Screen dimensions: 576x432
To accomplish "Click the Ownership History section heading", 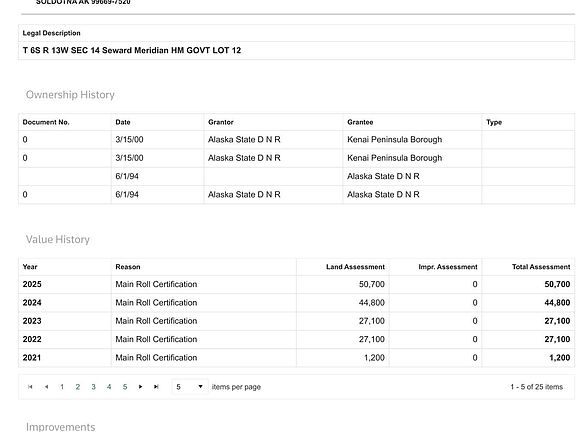I will [70, 95].
